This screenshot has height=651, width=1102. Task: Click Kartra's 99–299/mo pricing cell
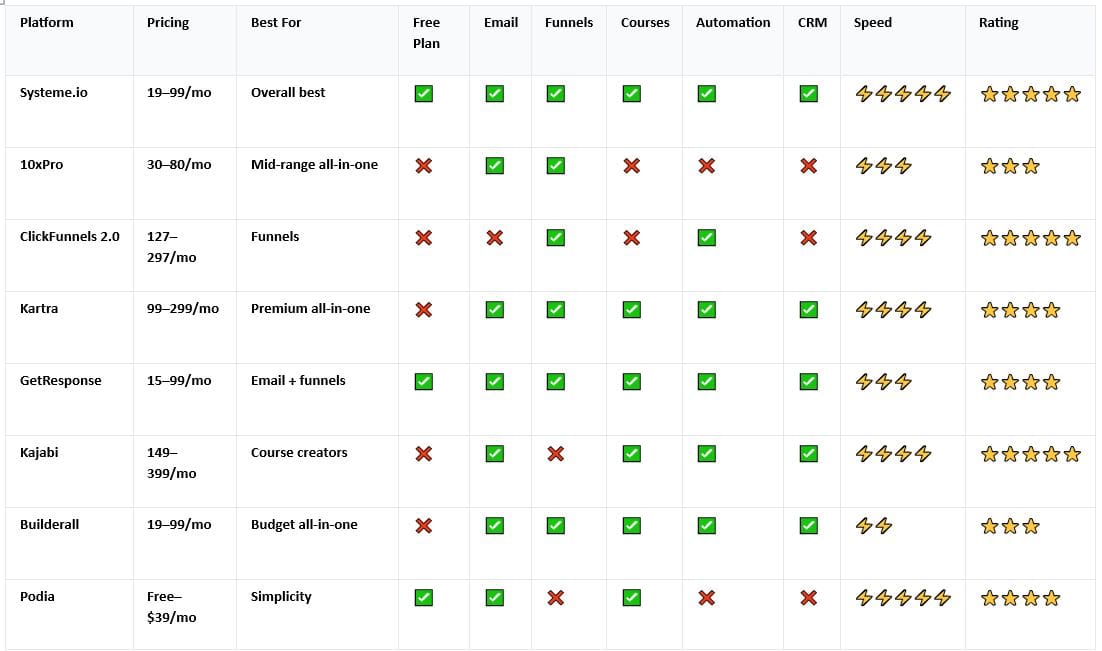183,308
